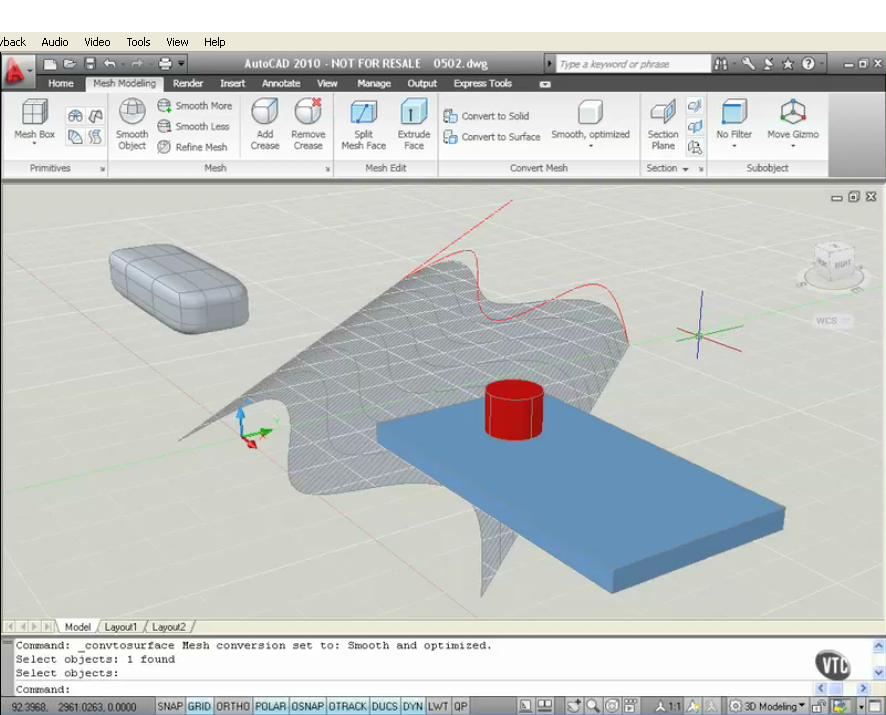Click the Edge Surface mesh icon
This screenshot has height=715, width=886.
(x=95, y=116)
